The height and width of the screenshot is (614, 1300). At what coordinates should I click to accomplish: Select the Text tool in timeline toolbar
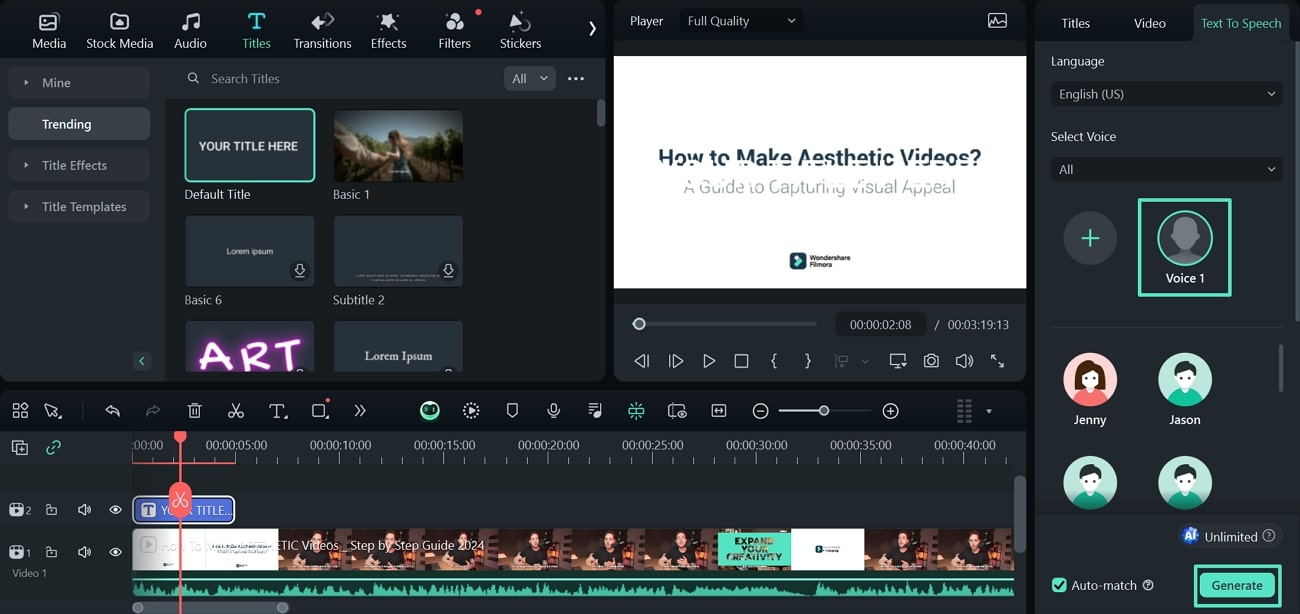278,411
